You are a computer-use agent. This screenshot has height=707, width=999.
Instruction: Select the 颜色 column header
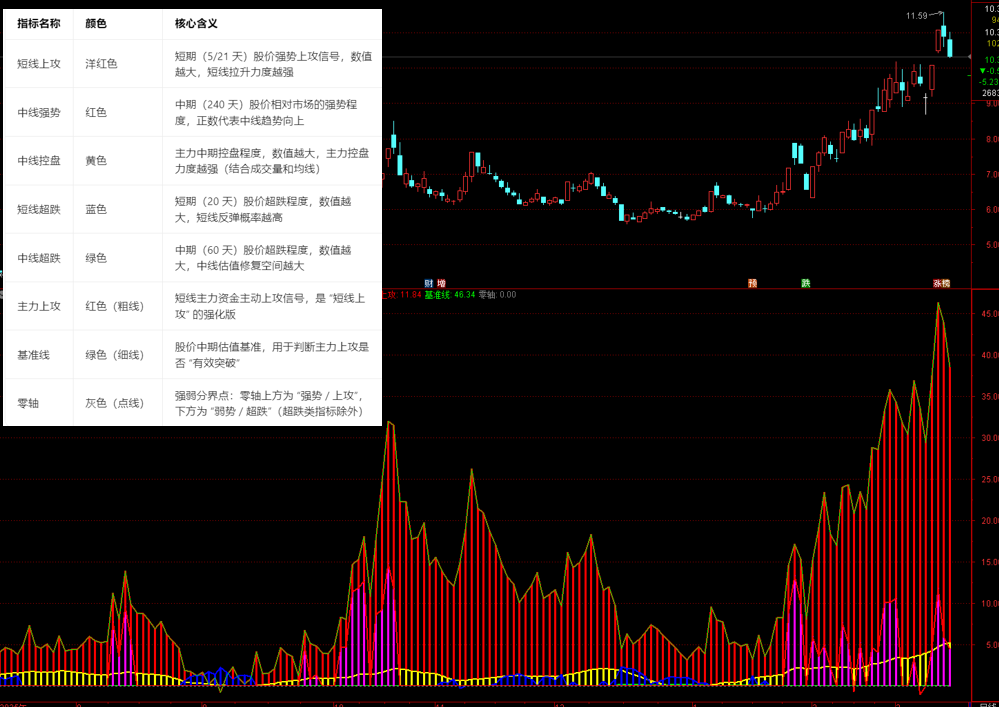pyautogui.click(x=96, y=23)
